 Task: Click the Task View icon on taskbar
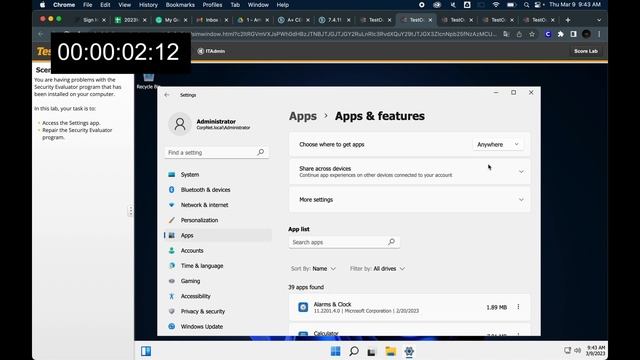[x=371, y=351]
